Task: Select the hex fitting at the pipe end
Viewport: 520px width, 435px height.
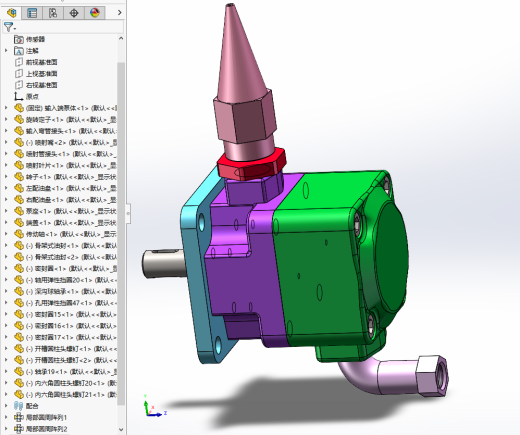Action: pos(432,376)
